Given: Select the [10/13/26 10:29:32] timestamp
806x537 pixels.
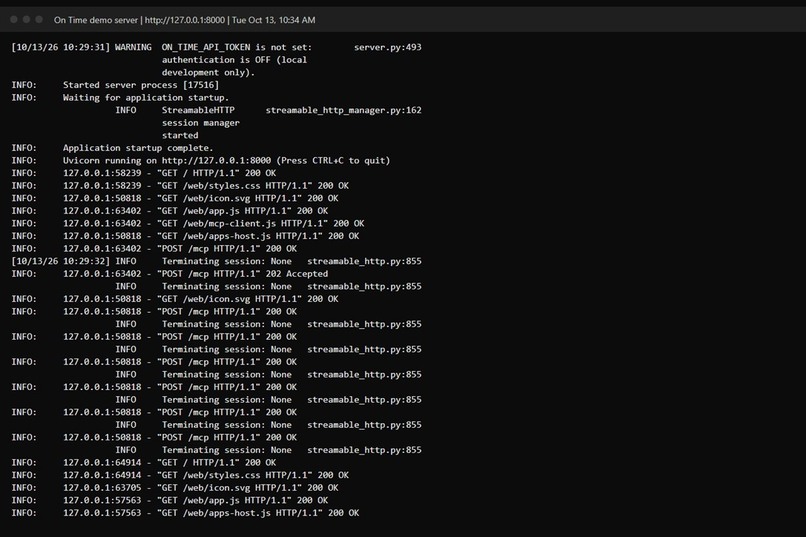Looking at the screenshot, I should [61, 261].
